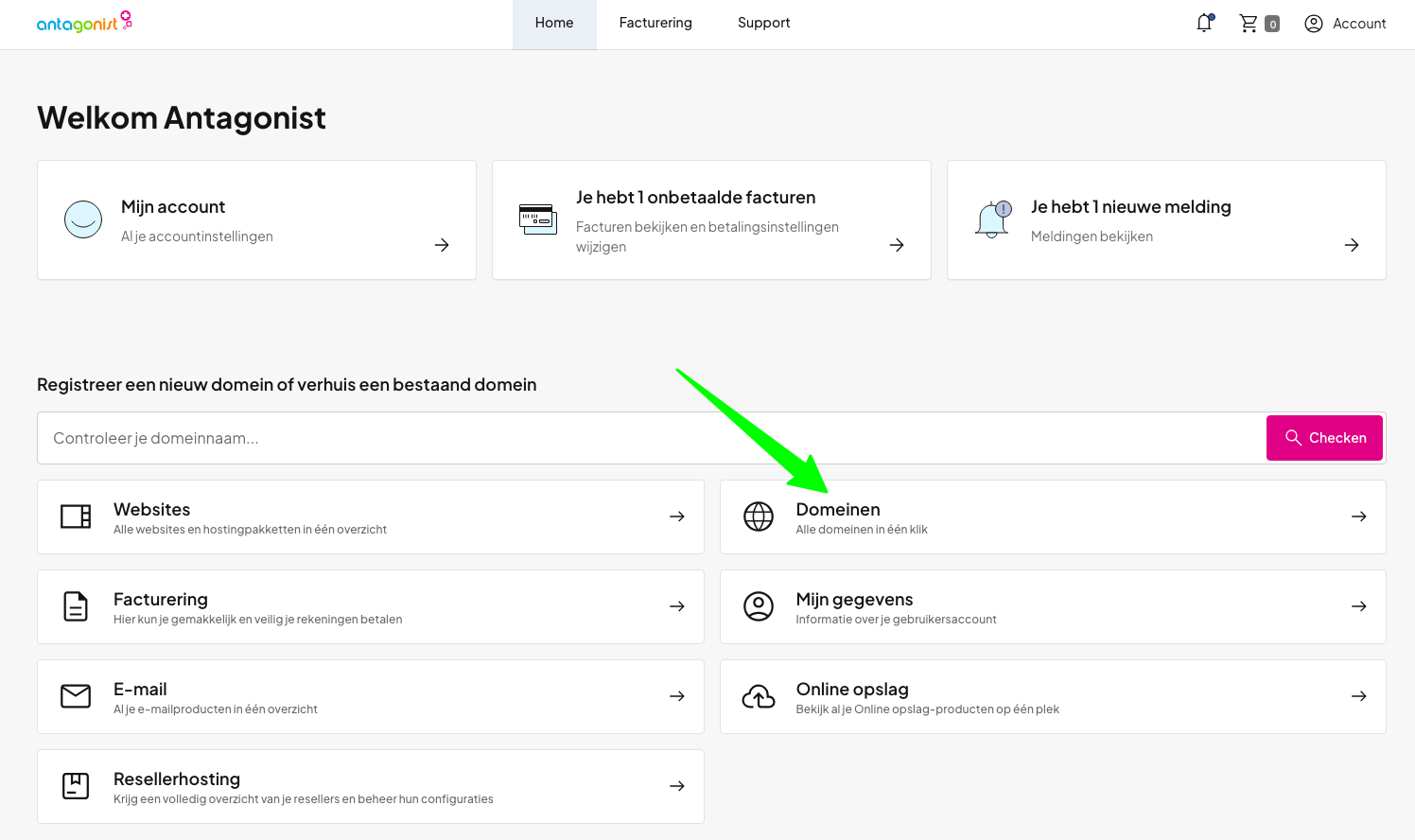Open the unpaid invoices card
Image resolution: width=1415 pixels, height=840 pixels.
[x=711, y=220]
